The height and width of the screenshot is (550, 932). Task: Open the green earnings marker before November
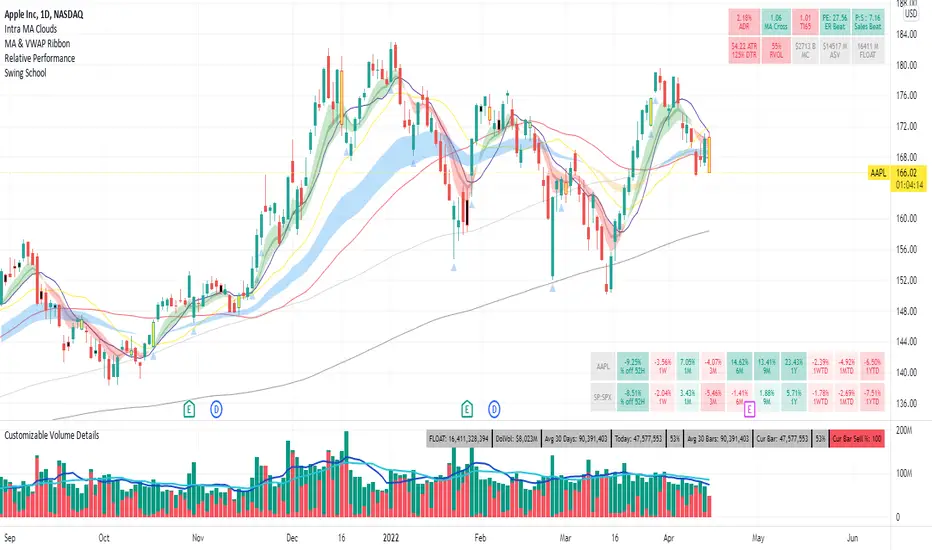tap(188, 408)
